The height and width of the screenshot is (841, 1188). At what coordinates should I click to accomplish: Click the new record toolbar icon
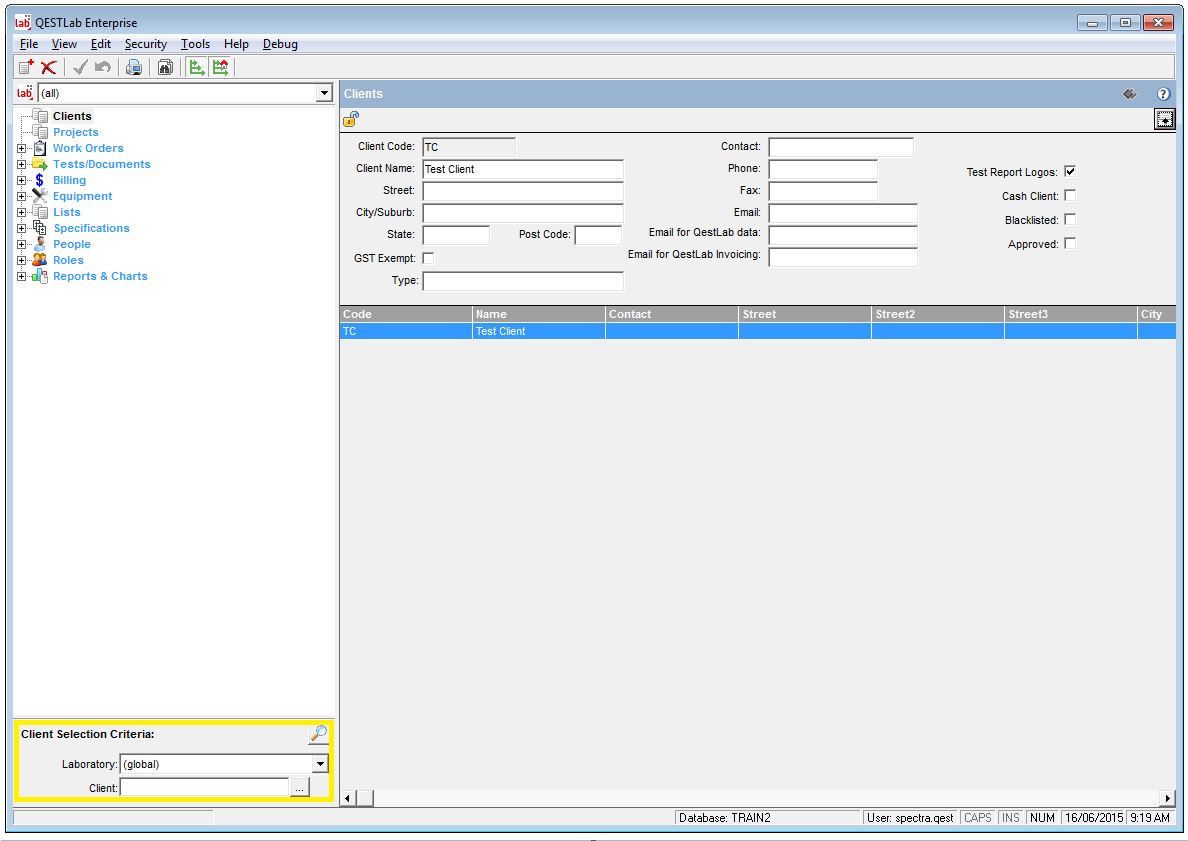[x=26, y=67]
